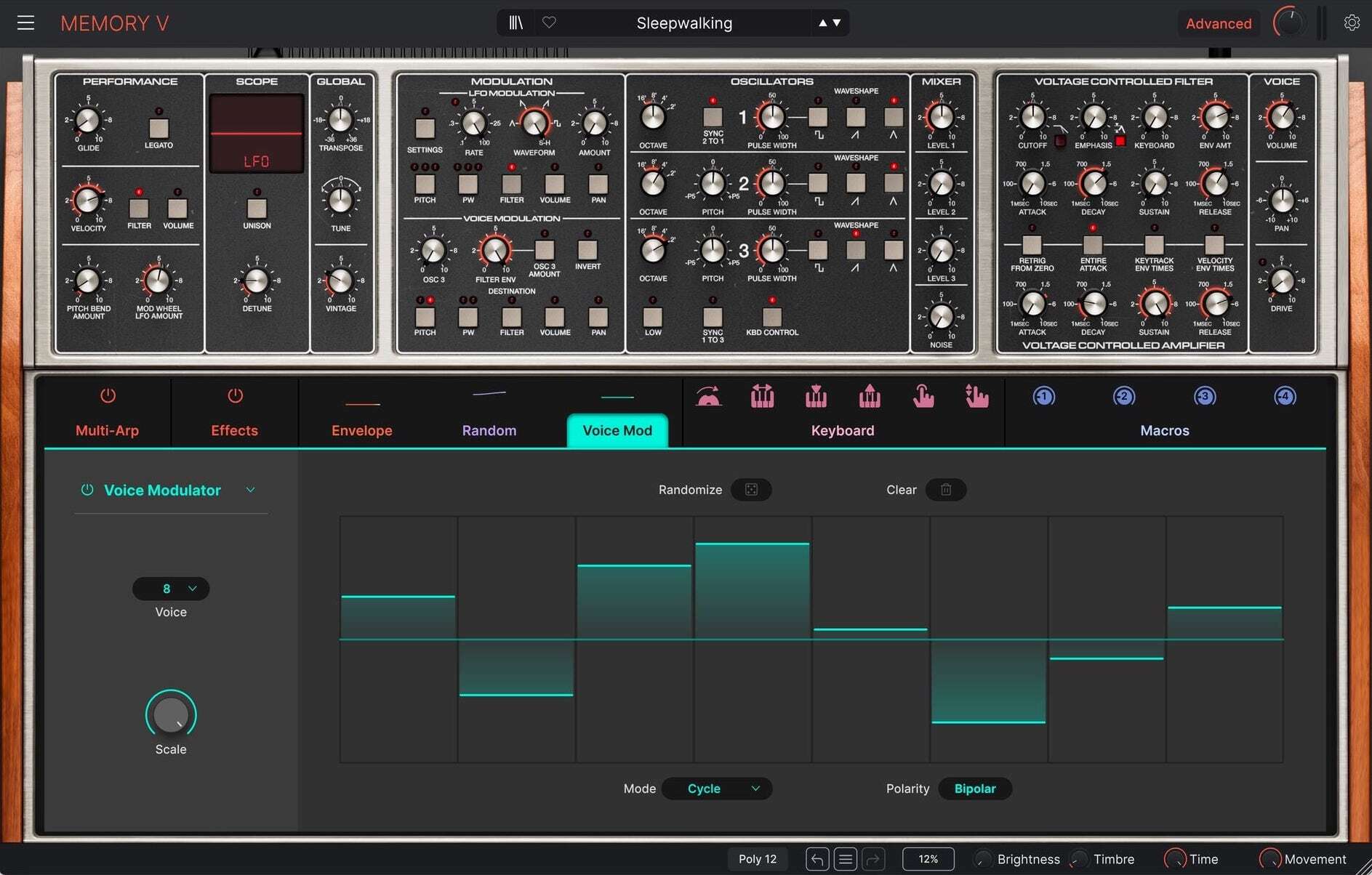This screenshot has height=875, width=1372.
Task: Open the Macros tab
Action: click(1165, 430)
